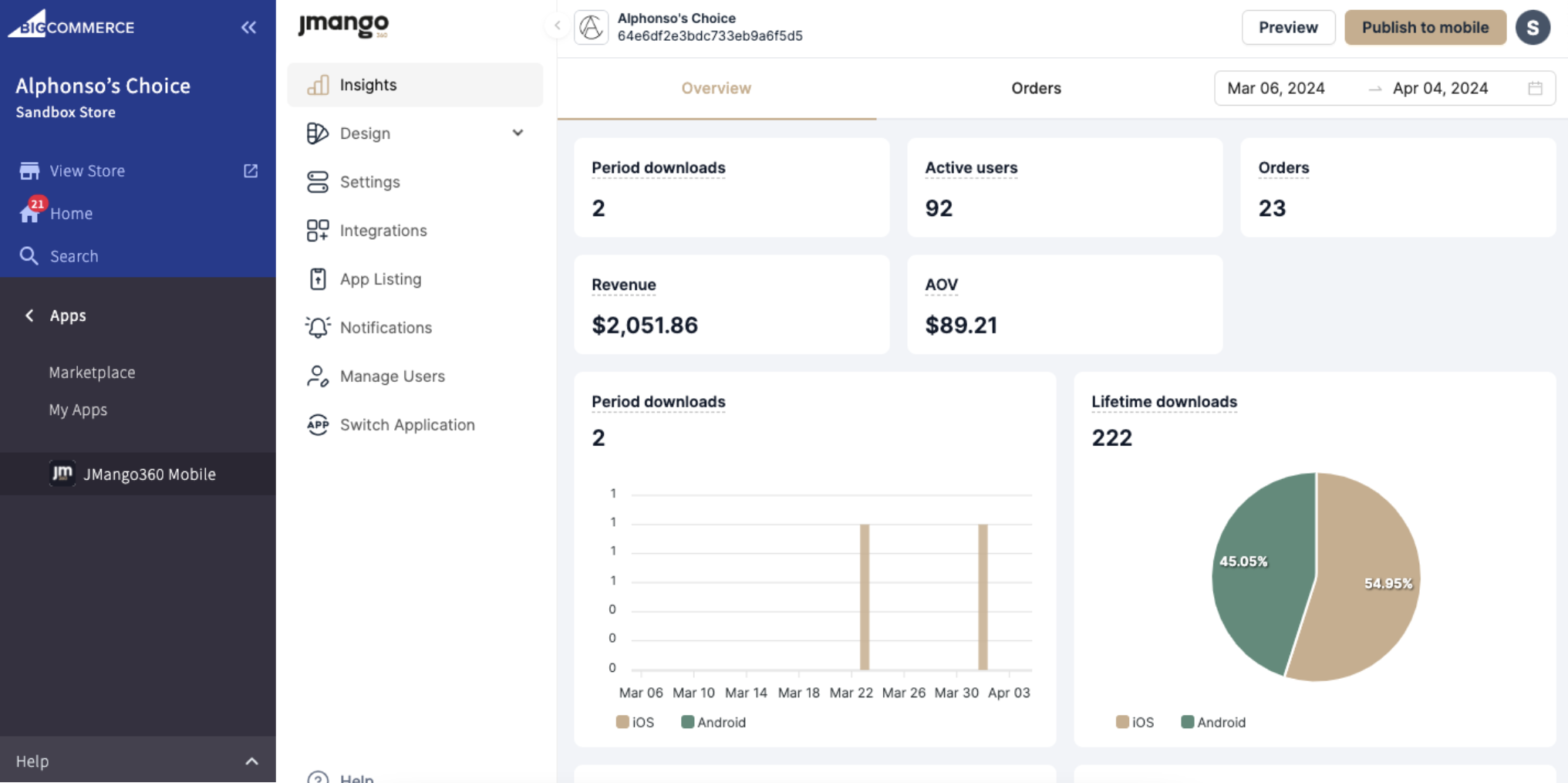Click the Preview button

click(x=1287, y=28)
